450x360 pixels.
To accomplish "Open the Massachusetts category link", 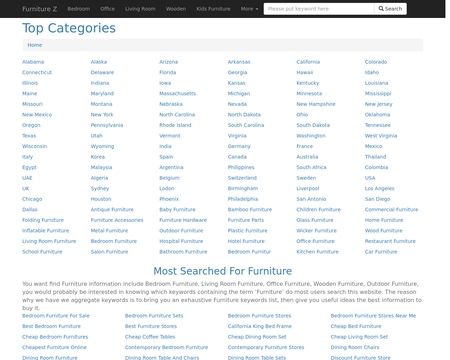I will (178, 94).
